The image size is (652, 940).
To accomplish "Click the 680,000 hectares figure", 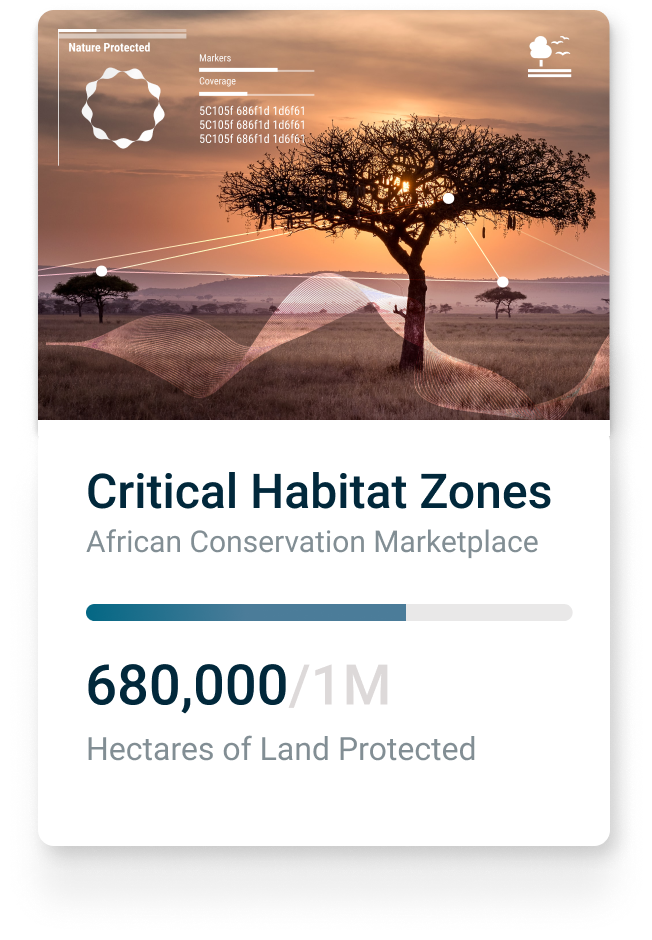I will tap(187, 687).
